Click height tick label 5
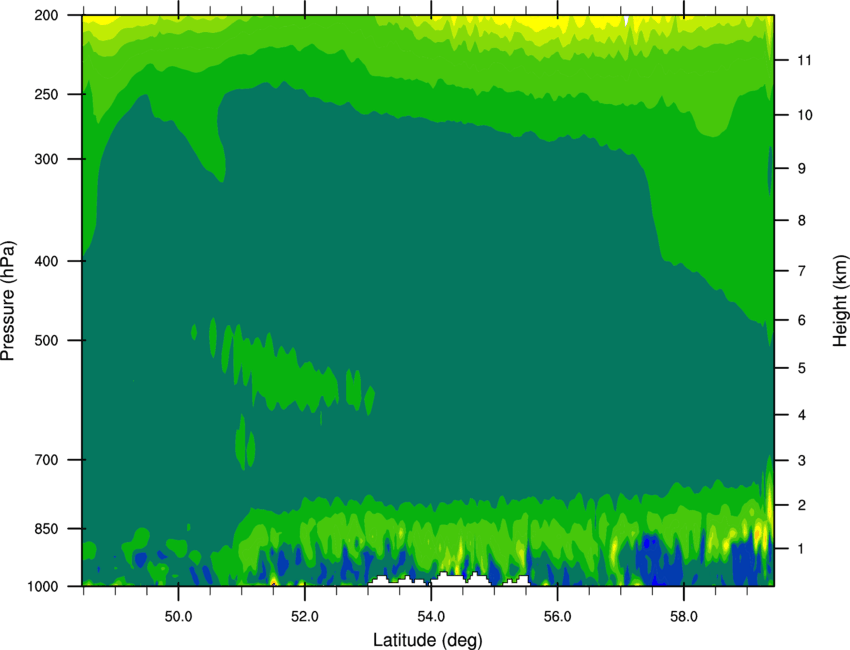Screen dimensions: 850x650 click(x=802, y=368)
